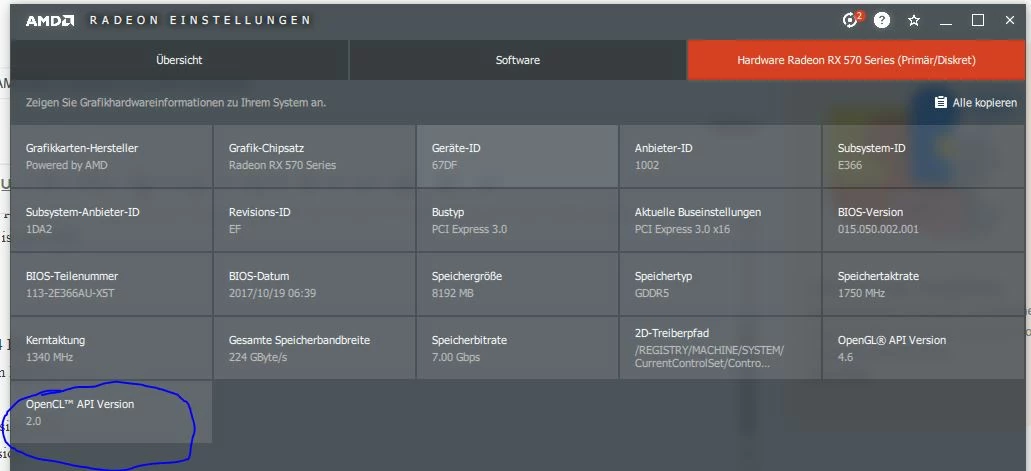The width and height of the screenshot is (1031, 471).
Task: Open the help question mark icon
Action: click(x=882, y=20)
